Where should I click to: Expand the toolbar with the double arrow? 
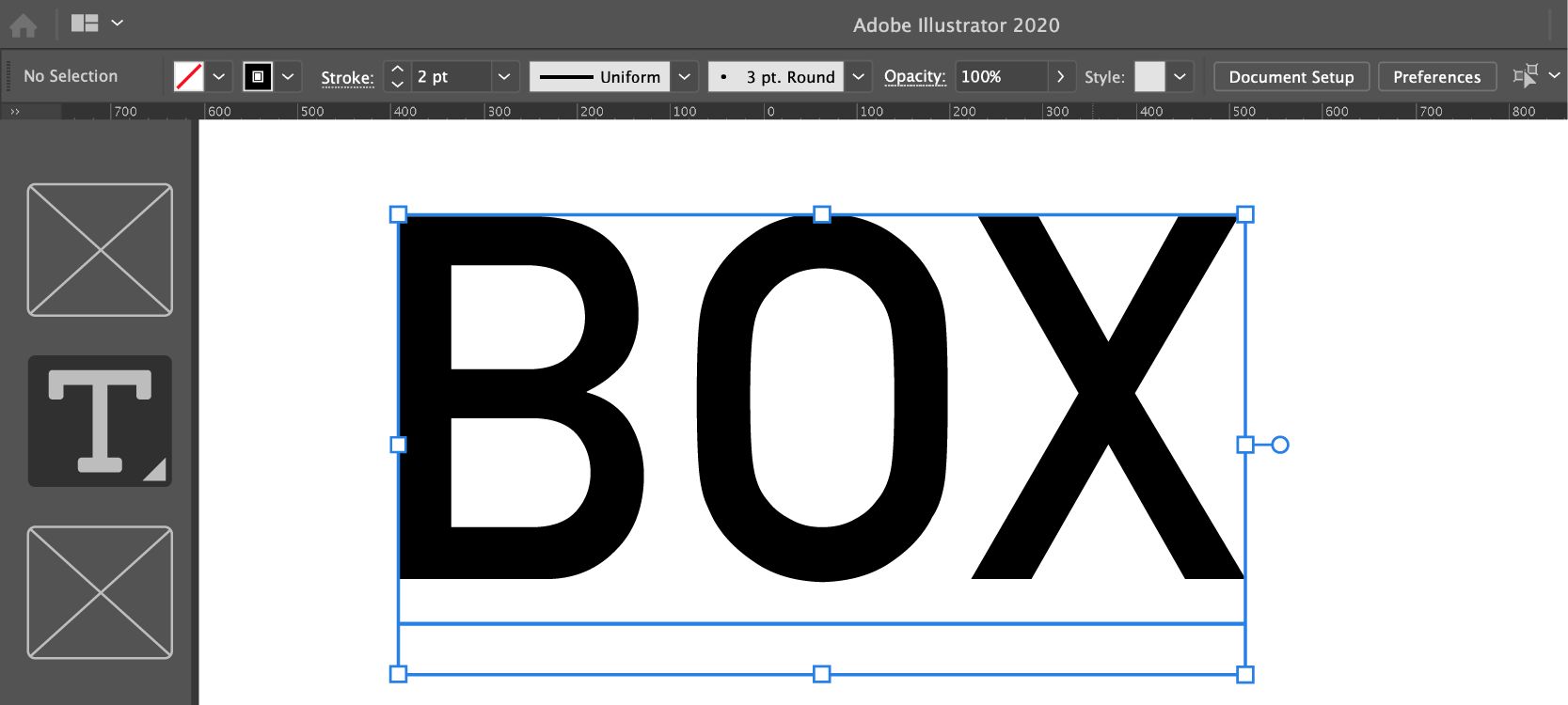[14, 111]
